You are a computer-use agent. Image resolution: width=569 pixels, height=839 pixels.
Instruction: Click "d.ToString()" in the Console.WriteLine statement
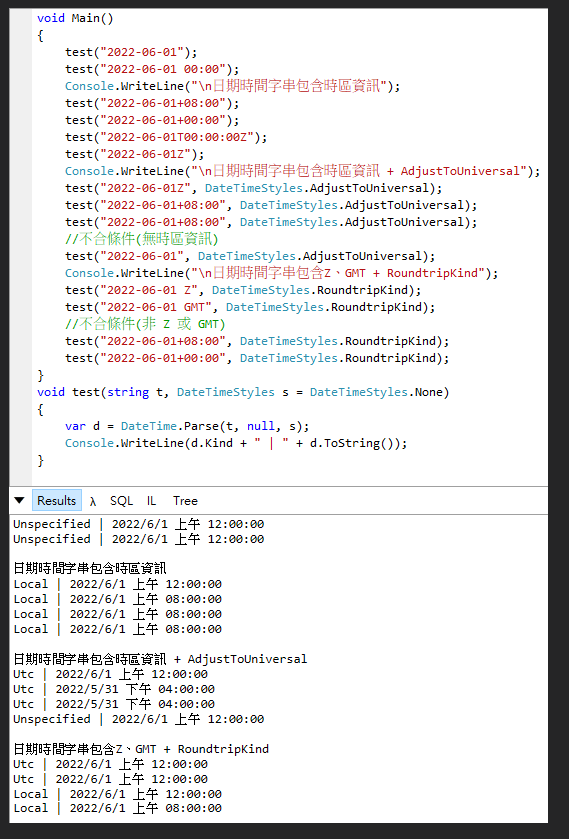coord(352,443)
